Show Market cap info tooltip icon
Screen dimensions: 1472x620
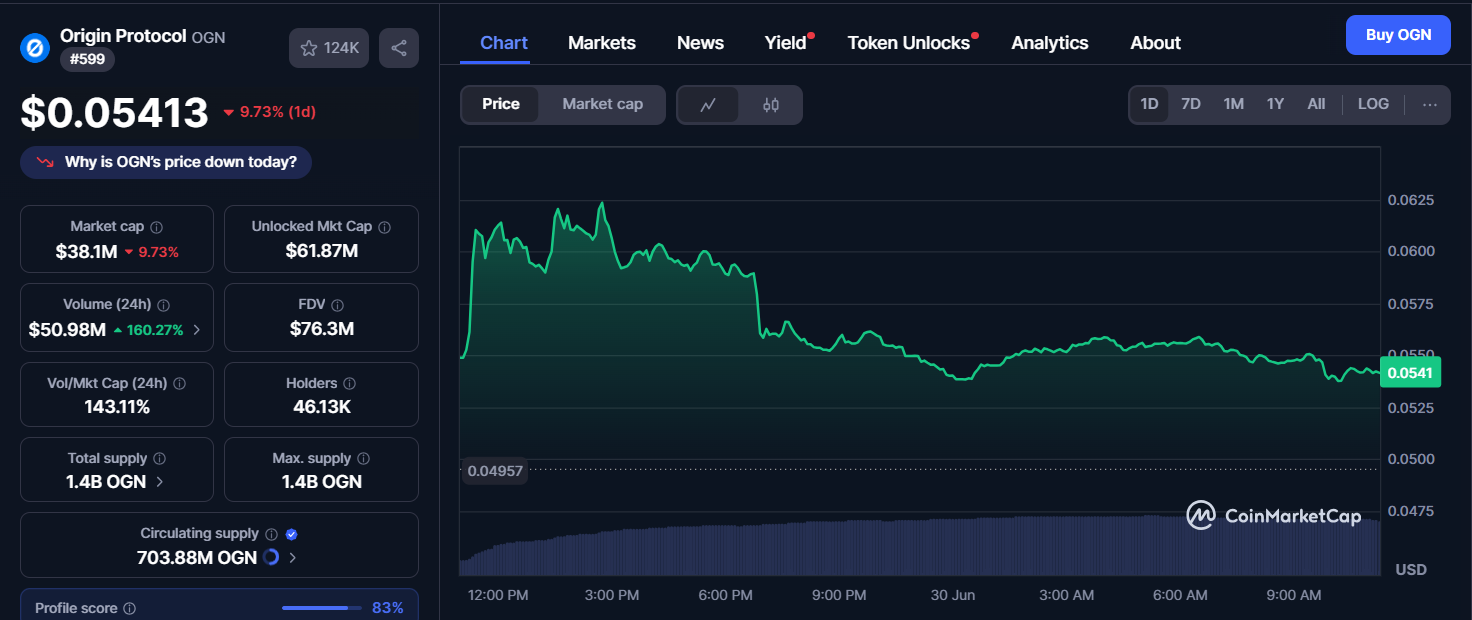pos(157,227)
